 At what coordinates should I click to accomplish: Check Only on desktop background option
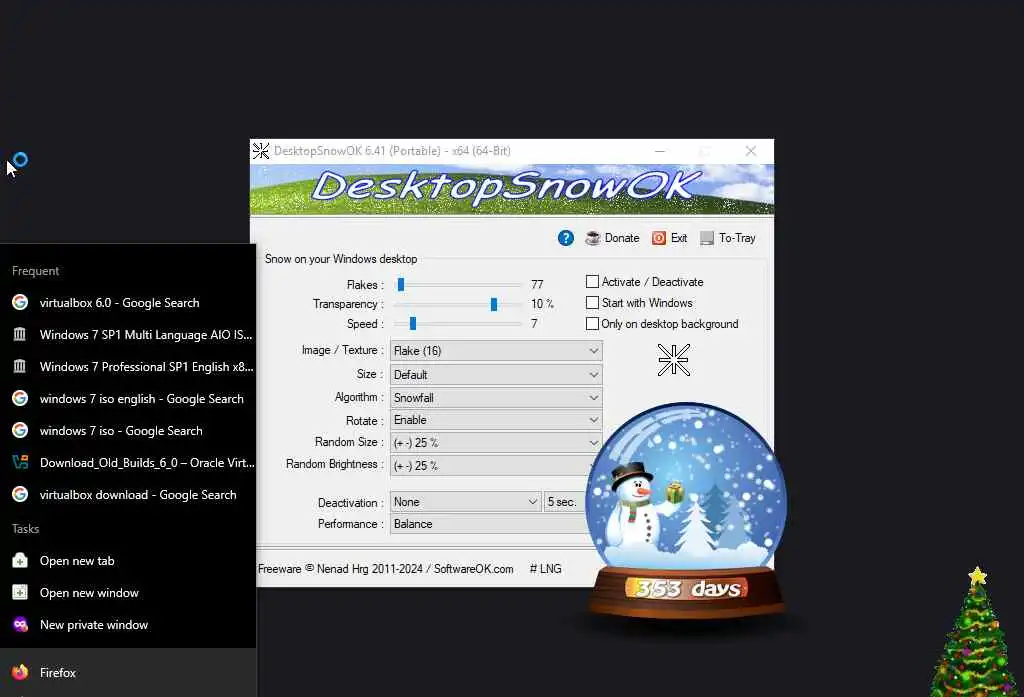tap(592, 323)
